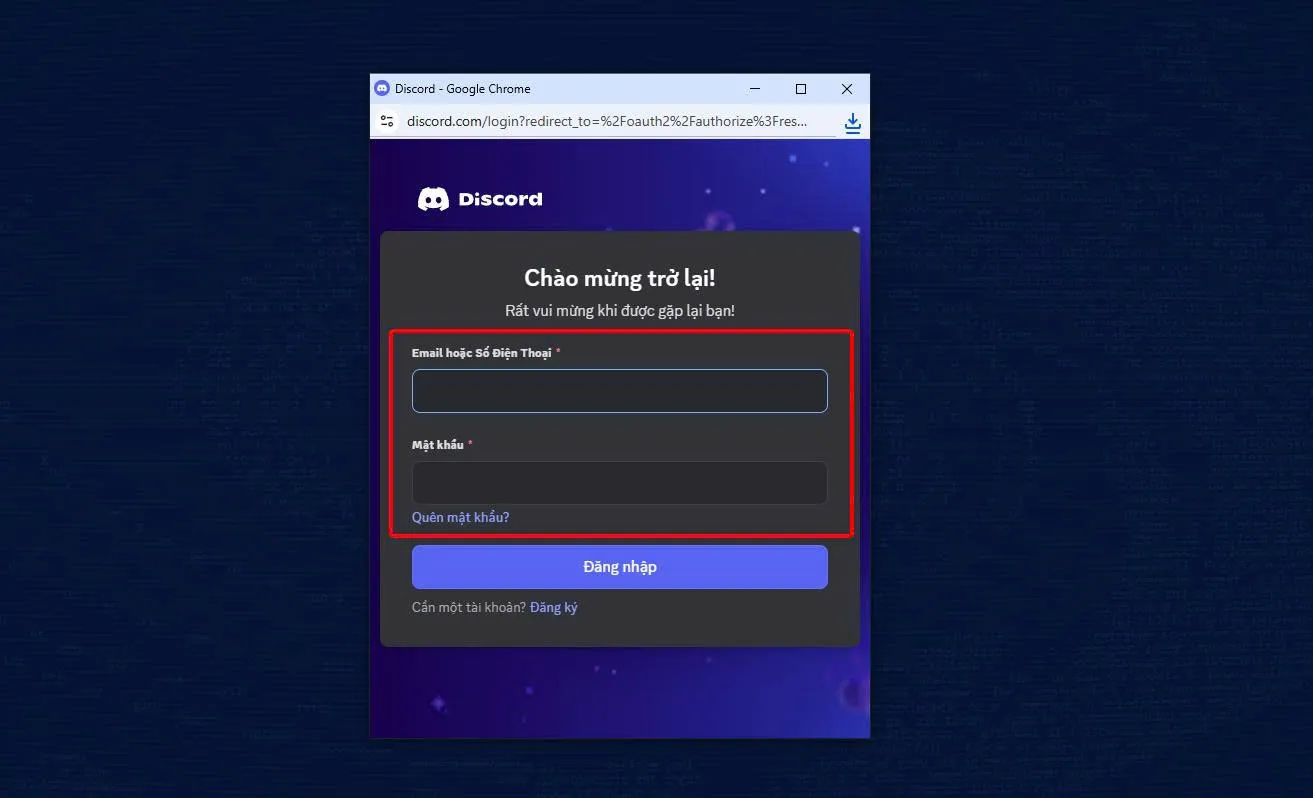1313x798 pixels.
Task: Open the Đăng ký registration link
Action: pos(553,606)
